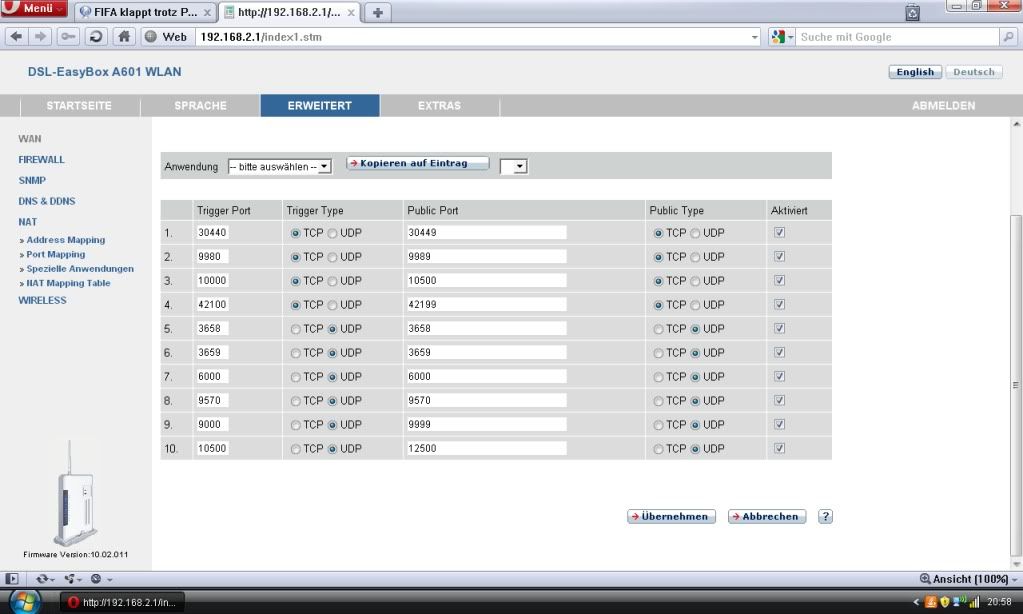Click the Übernehmen button
Image resolution: width=1023 pixels, height=614 pixels.
(670, 516)
